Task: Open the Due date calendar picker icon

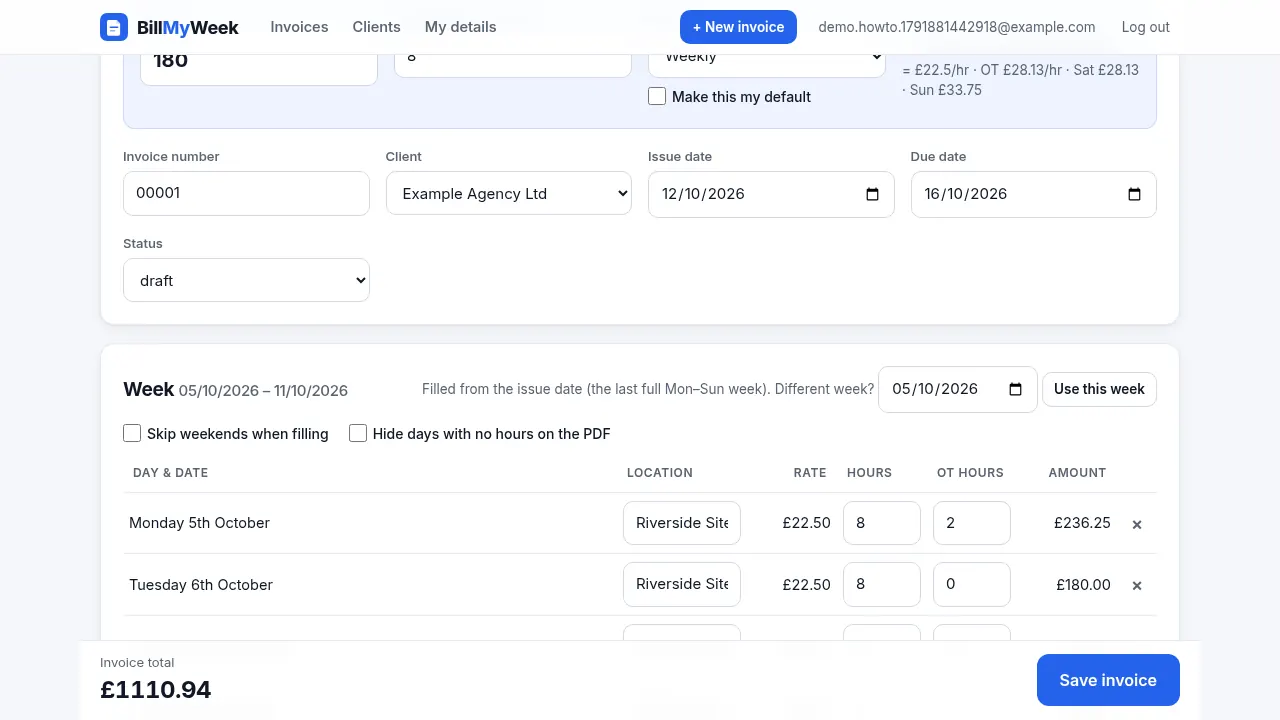Action: point(1134,194)
